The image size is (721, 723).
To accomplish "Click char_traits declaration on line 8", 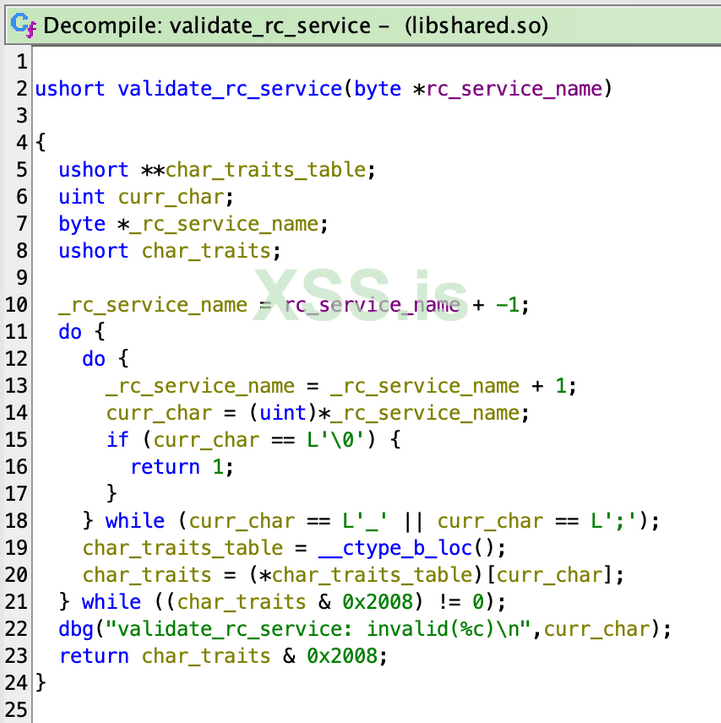I will (205, 251).
